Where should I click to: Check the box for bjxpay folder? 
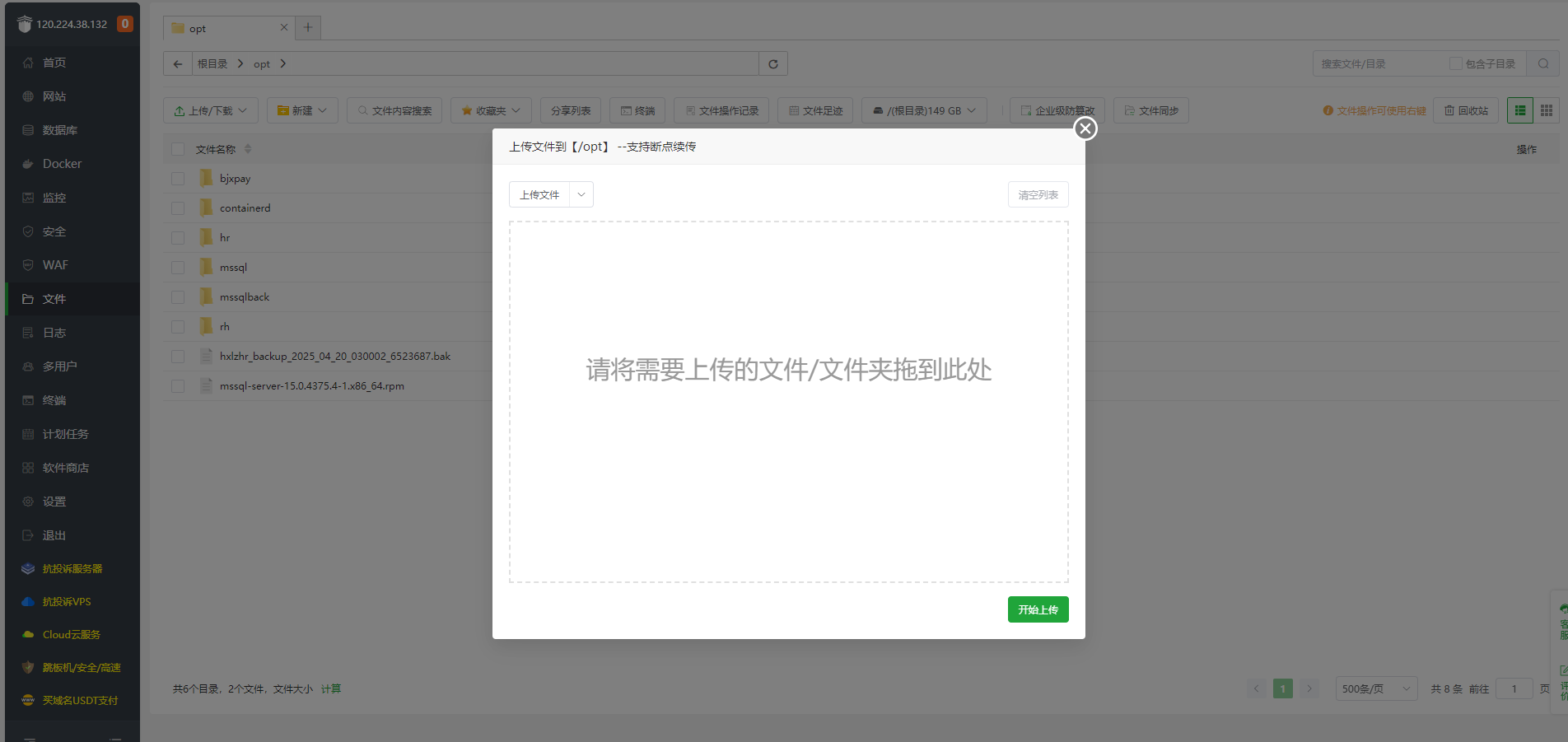pos(178,179)
